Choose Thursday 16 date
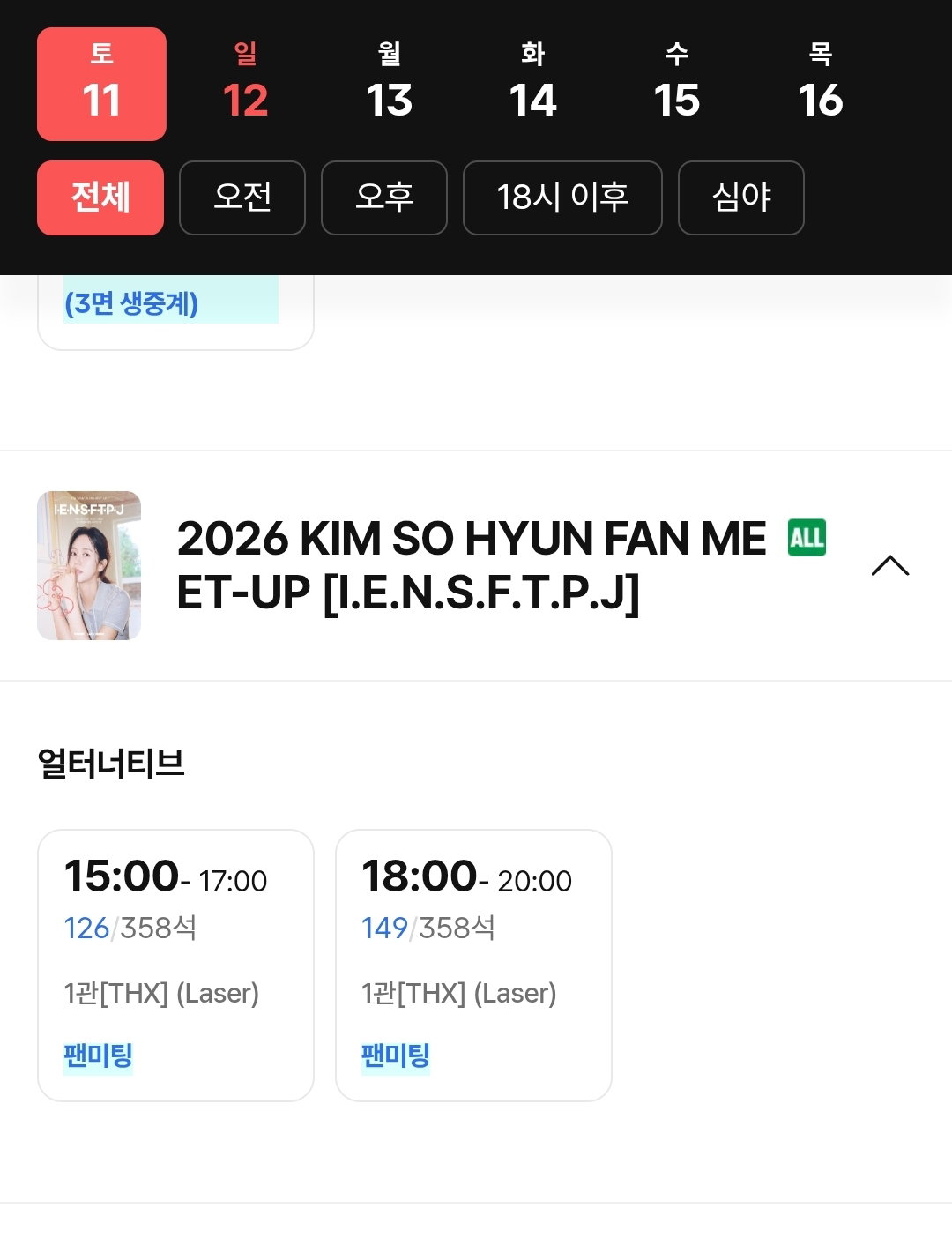The height and width of the screenshot is (1238, 952). coord(820,84)
